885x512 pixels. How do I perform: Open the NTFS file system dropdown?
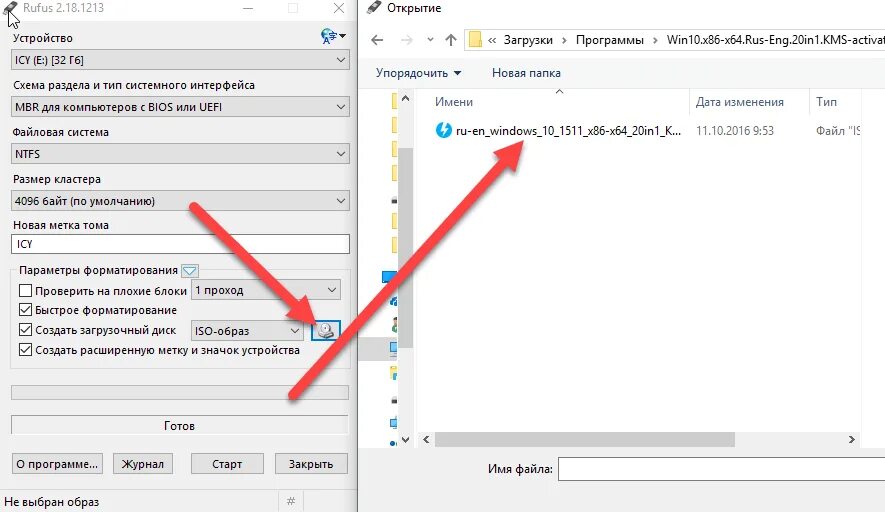[180, 154]
